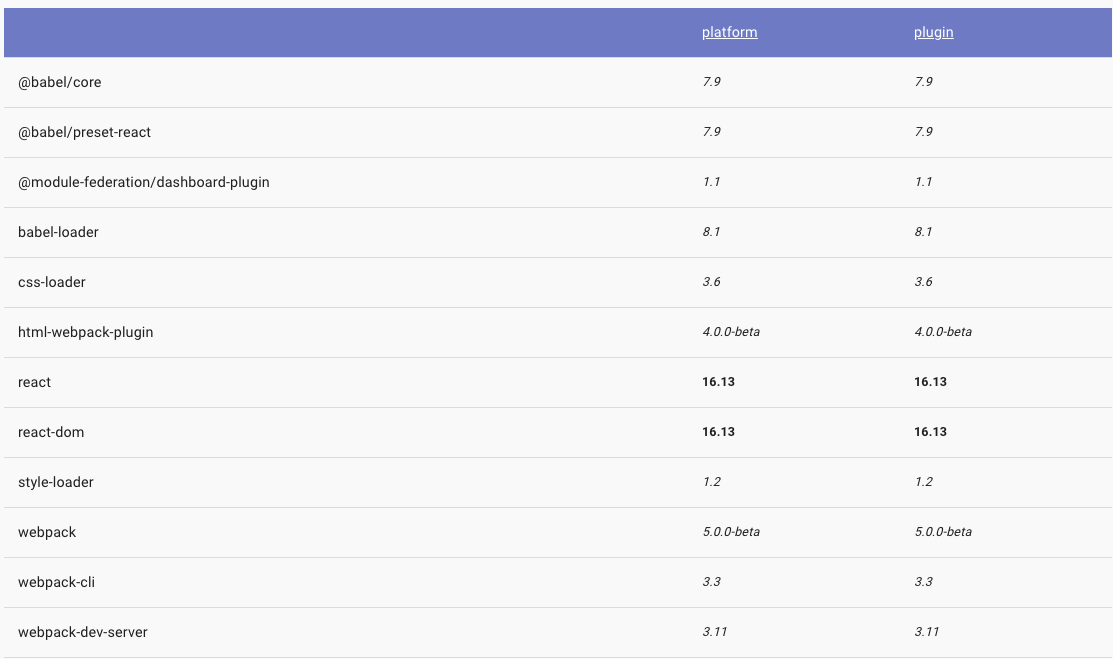Select @module-federation/dashboard-plugin row name

coord(143,183)
